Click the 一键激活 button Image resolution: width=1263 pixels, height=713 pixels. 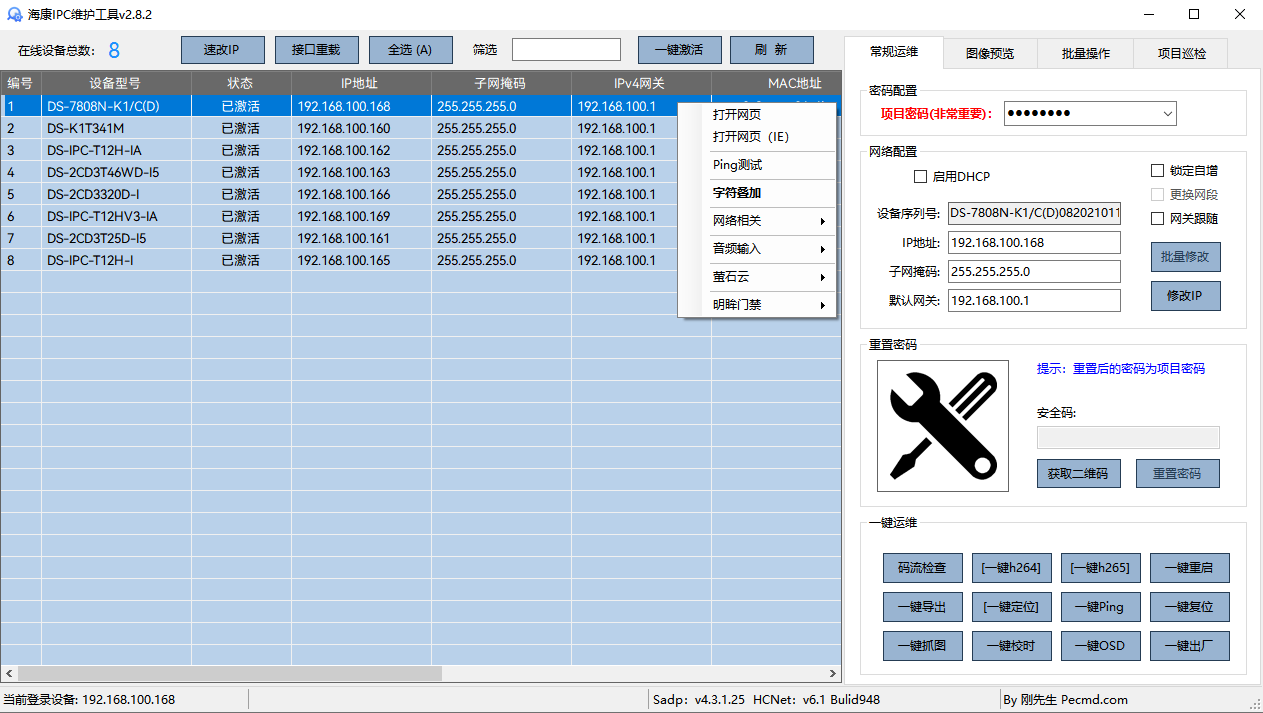[x=679, y=50]
